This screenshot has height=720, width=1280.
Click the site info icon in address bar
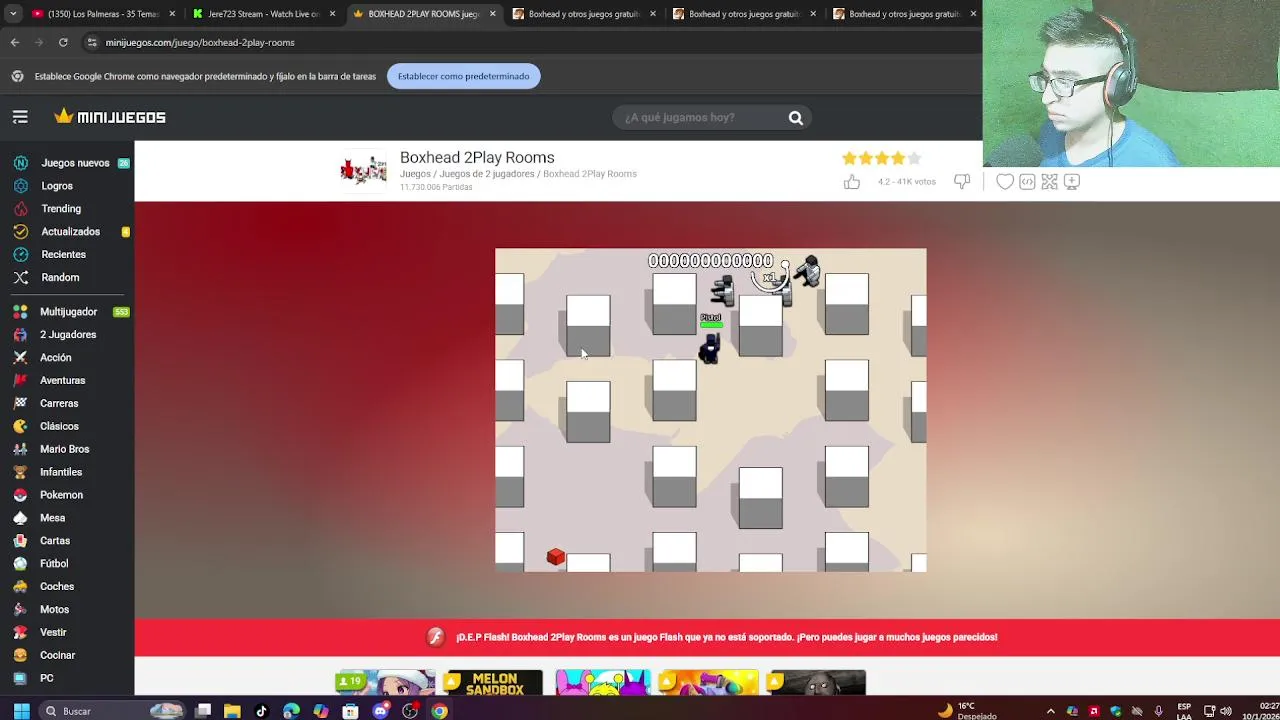click(x=91, y=42)
